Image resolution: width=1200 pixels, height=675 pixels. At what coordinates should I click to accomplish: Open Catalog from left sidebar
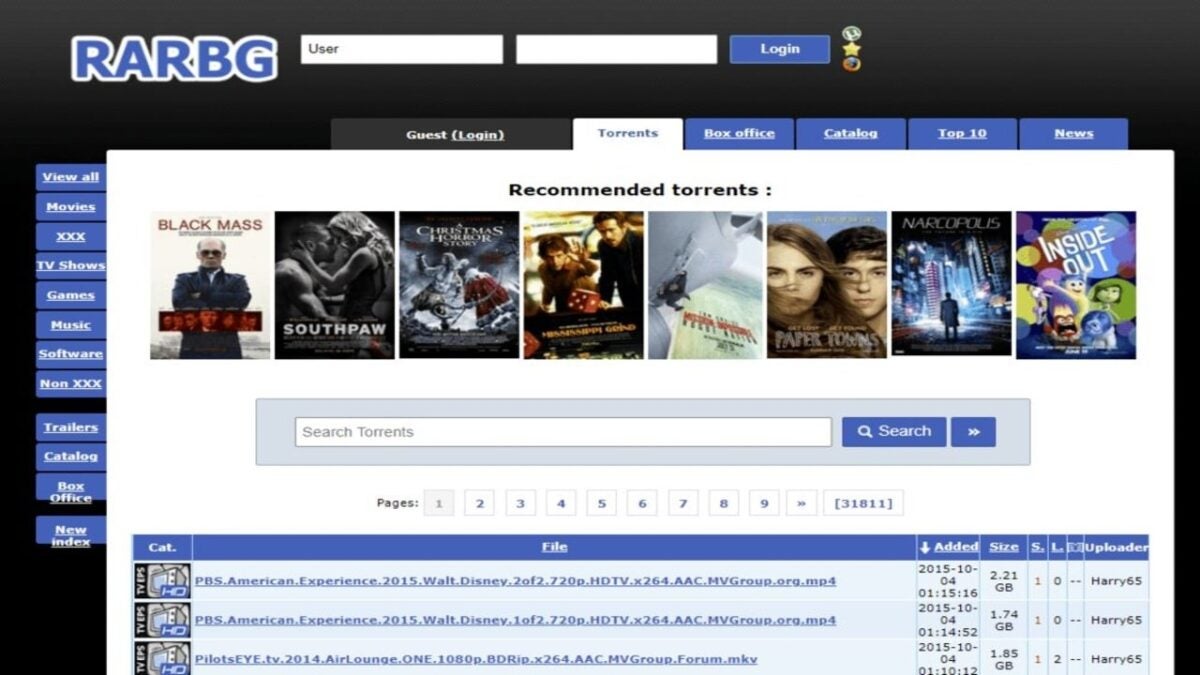pyautogui.click(x=71, y=457)
